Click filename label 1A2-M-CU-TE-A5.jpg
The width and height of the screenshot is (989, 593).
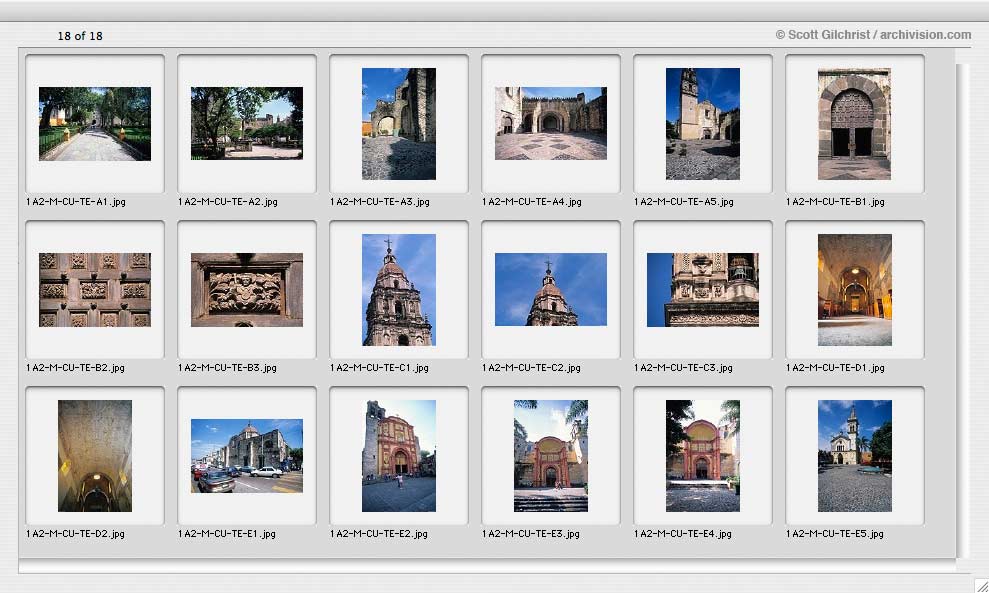click(x=684, y=202)
